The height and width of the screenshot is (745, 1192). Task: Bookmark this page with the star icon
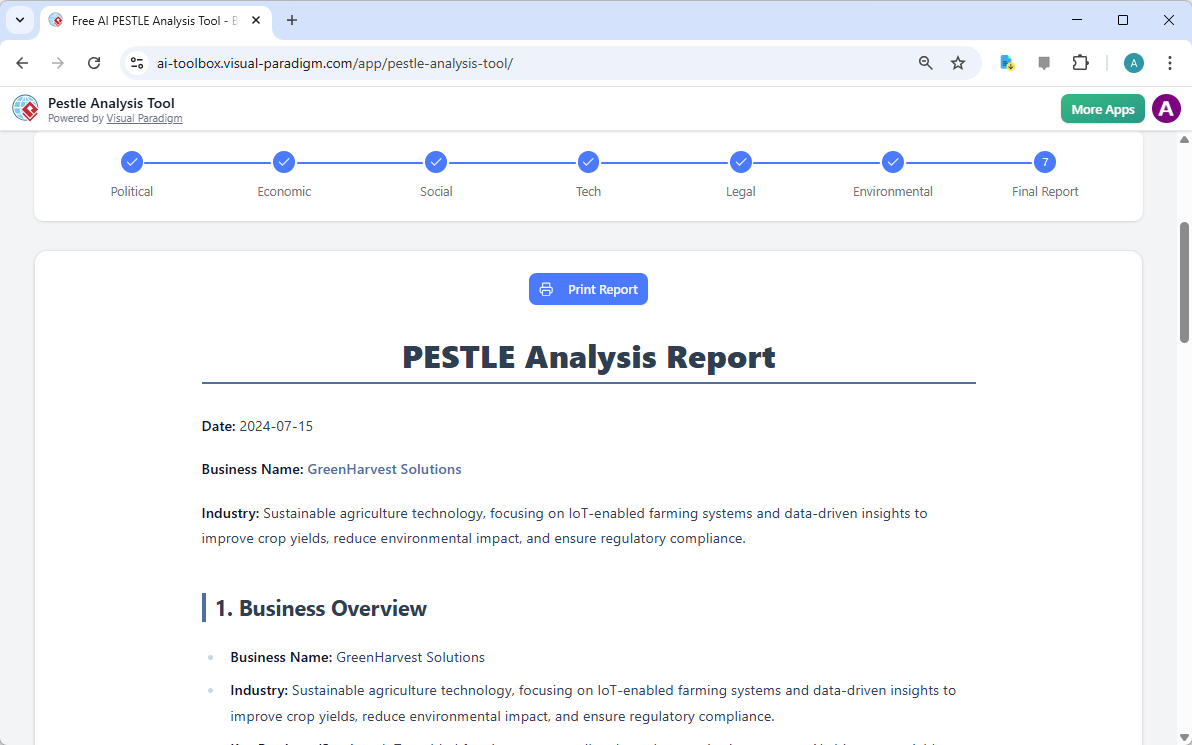click(958, 62)
